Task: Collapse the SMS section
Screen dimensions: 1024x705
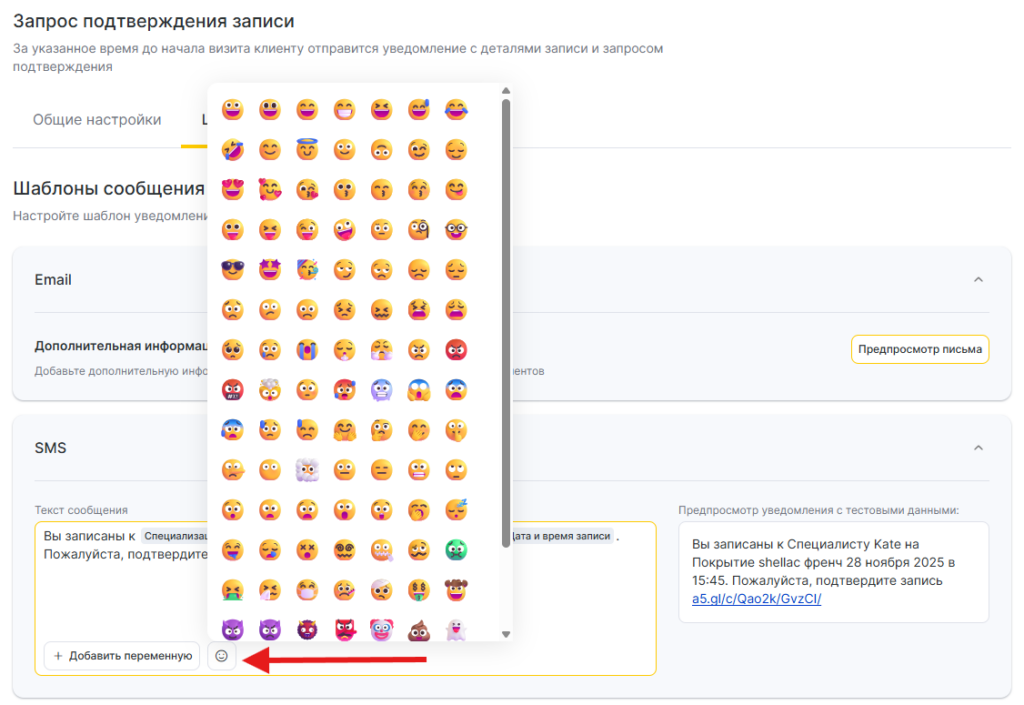Action: (978, 448)
